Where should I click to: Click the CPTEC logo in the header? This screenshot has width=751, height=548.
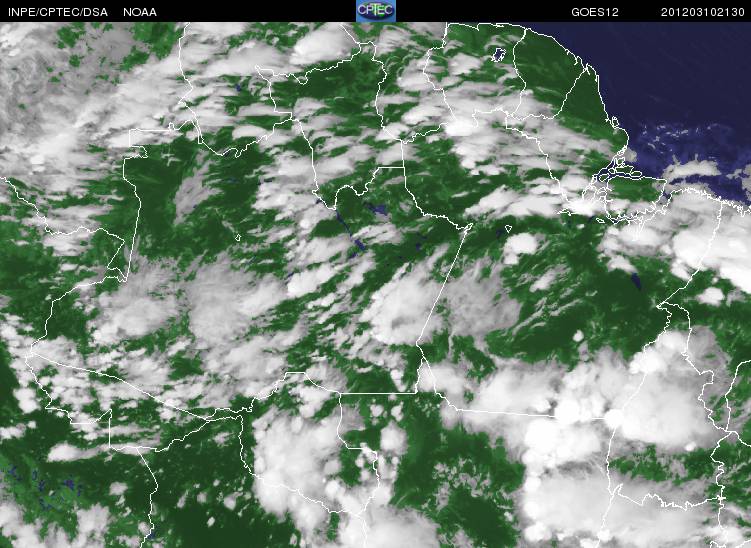point(376,11)
